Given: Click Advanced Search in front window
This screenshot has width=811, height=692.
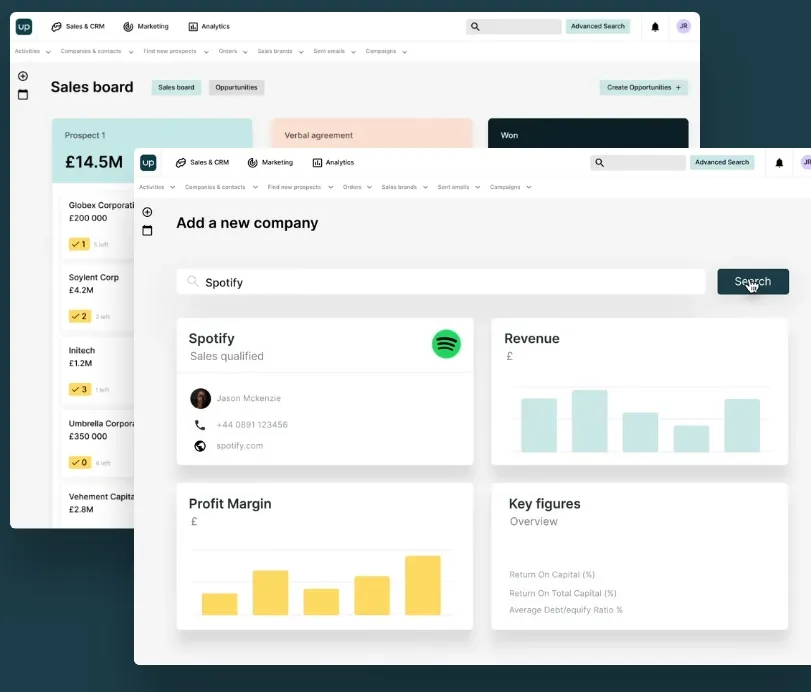Looking at the screenshot, I should (x=722, y=162).
